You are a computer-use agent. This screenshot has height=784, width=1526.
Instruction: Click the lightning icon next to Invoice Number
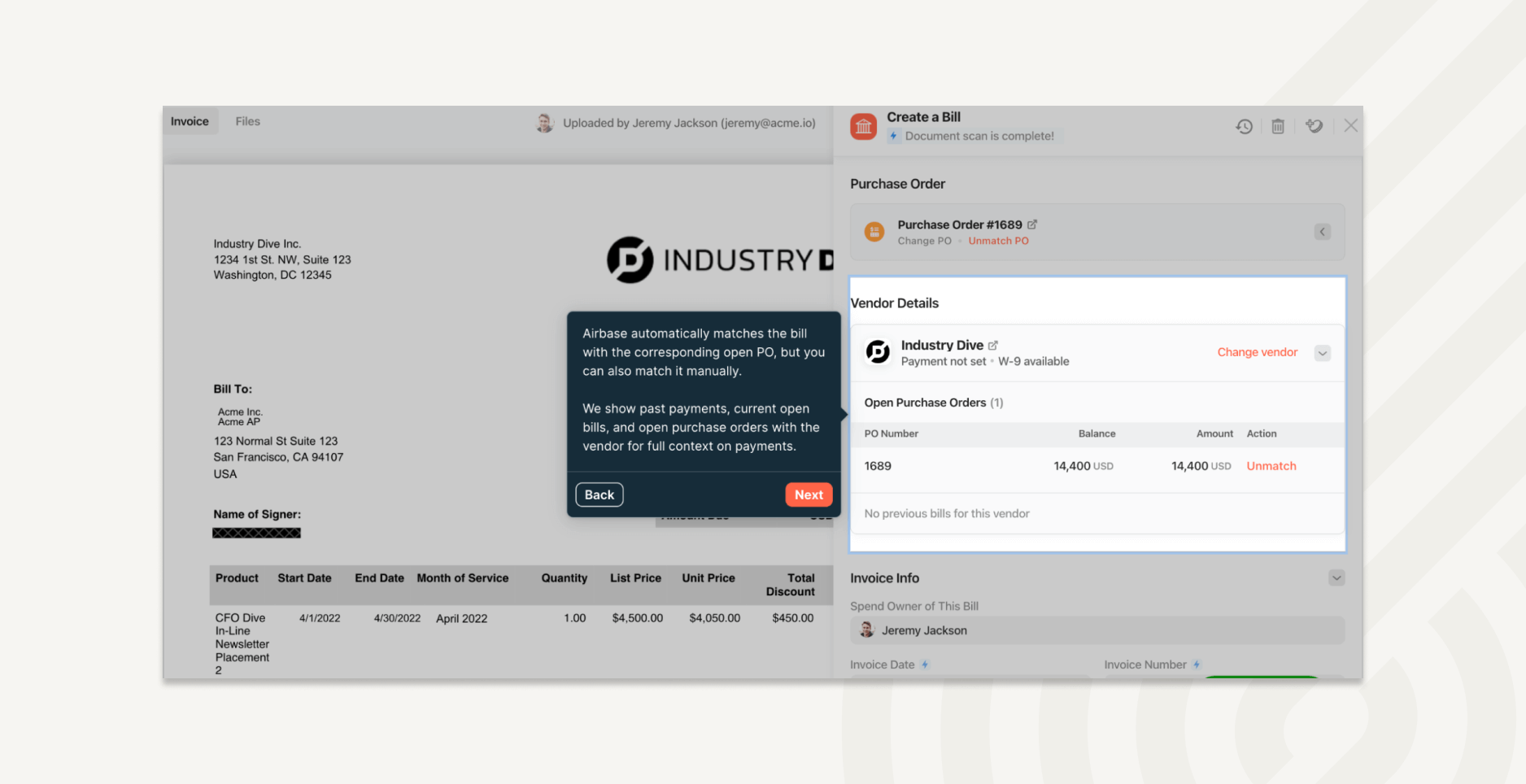[1197, 664]
